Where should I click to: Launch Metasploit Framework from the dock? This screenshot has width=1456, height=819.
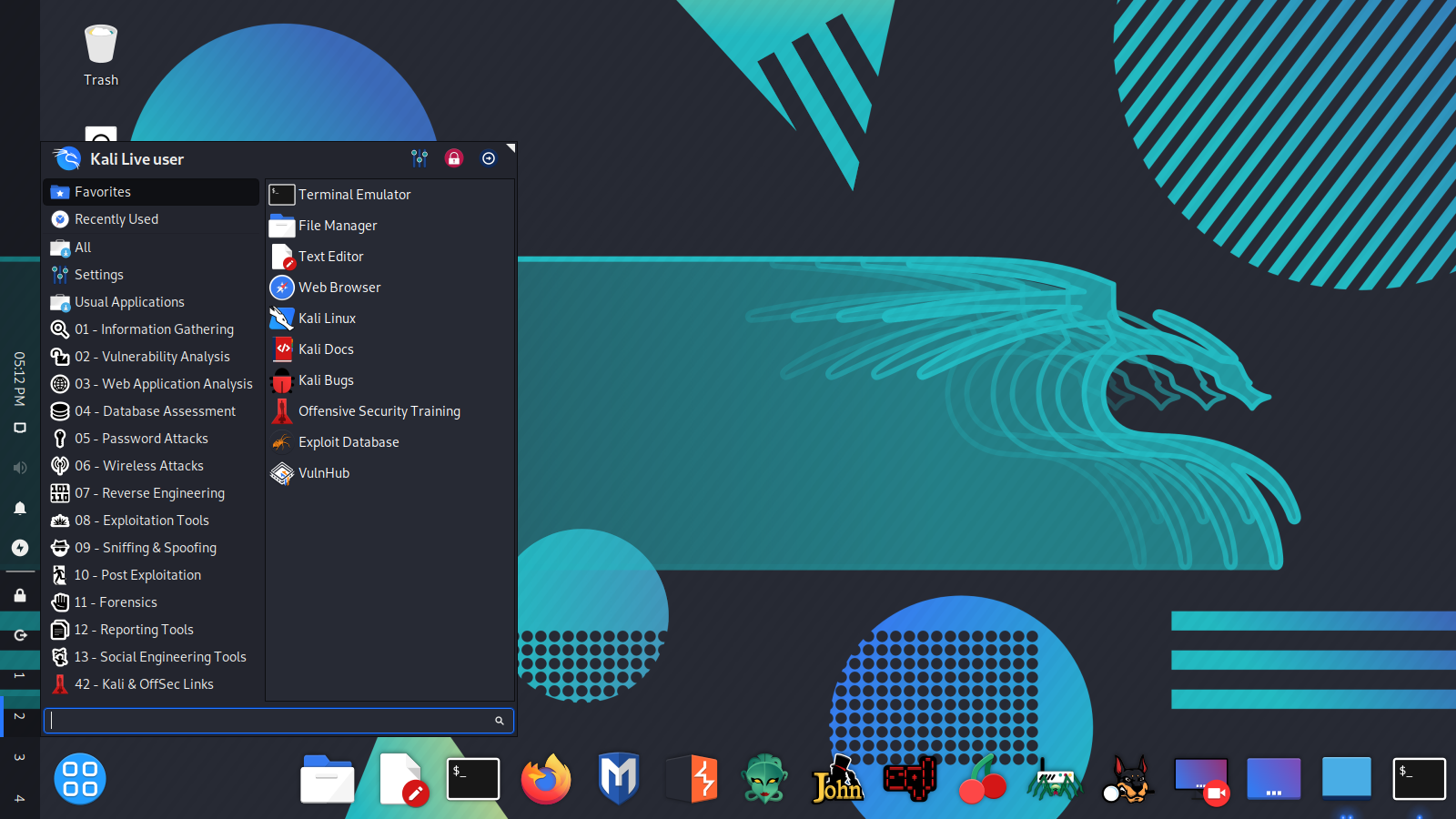coord(619,779)
